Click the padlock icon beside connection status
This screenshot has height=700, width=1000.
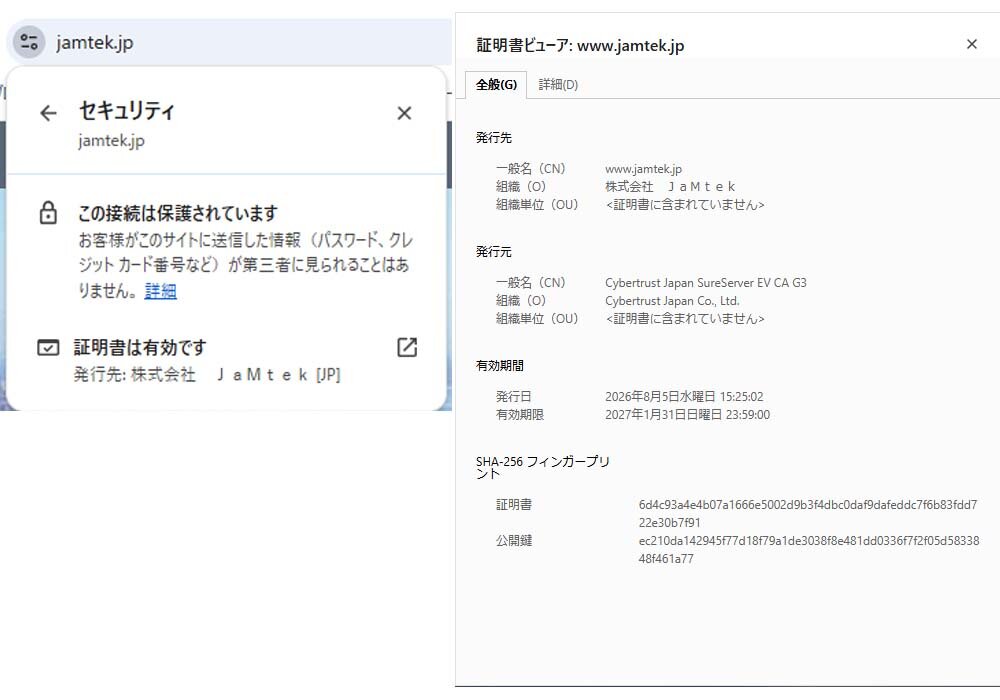click(x=48, y=213)
